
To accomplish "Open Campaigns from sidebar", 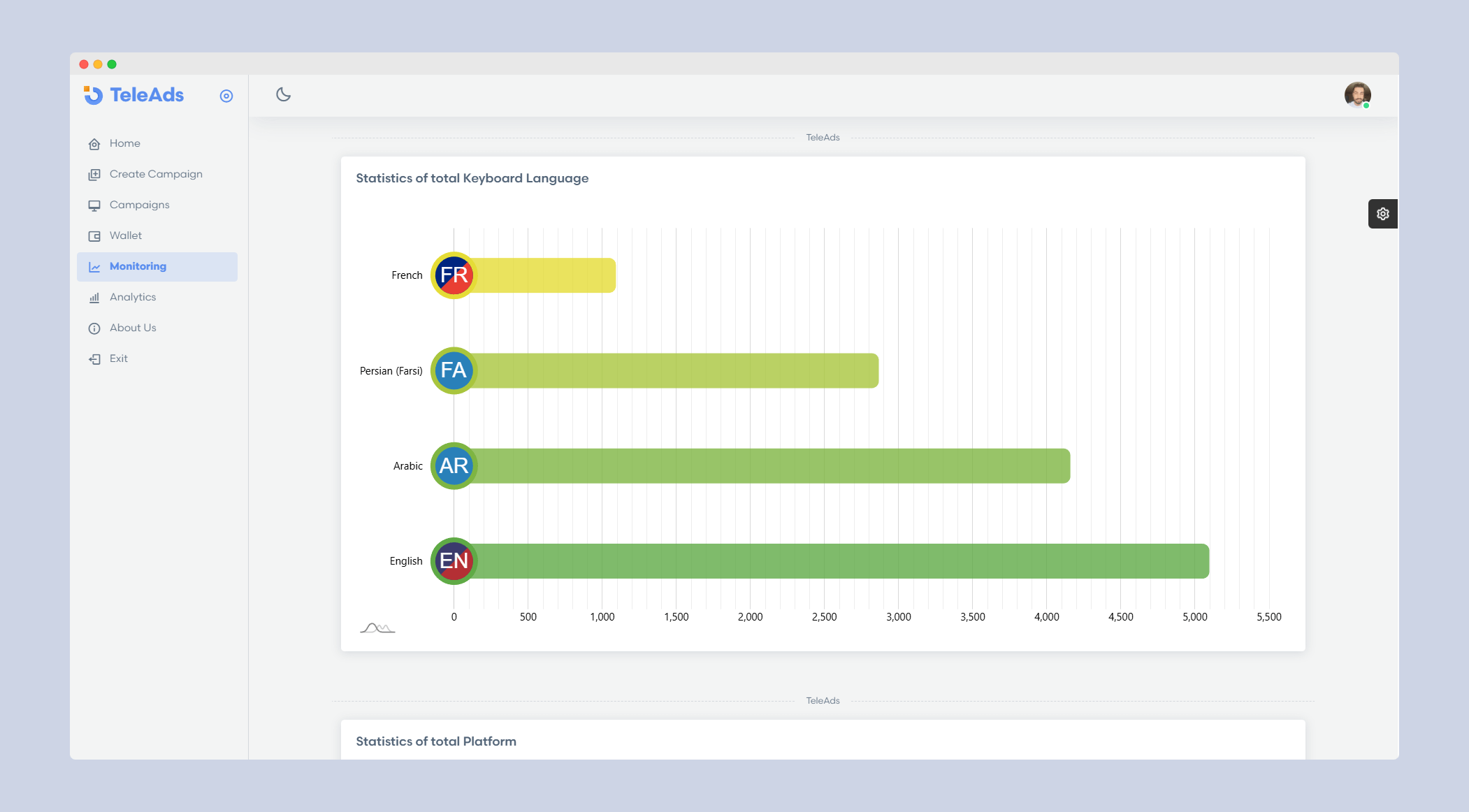I will tap(139, 205).
